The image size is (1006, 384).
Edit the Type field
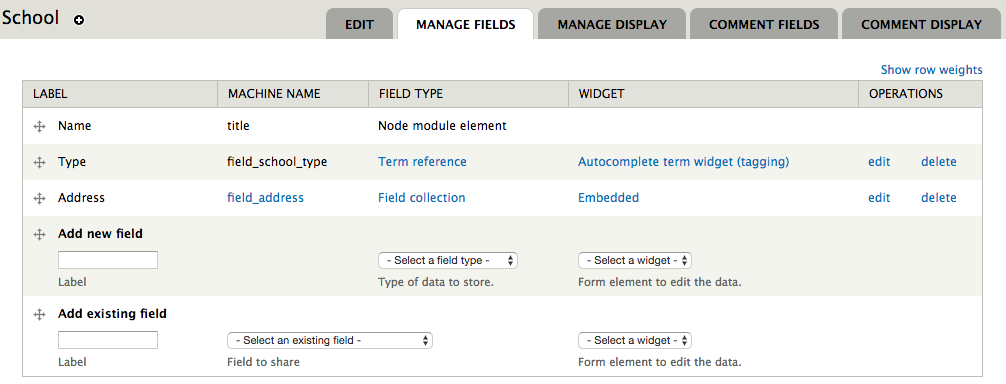(x=879, y=162)
